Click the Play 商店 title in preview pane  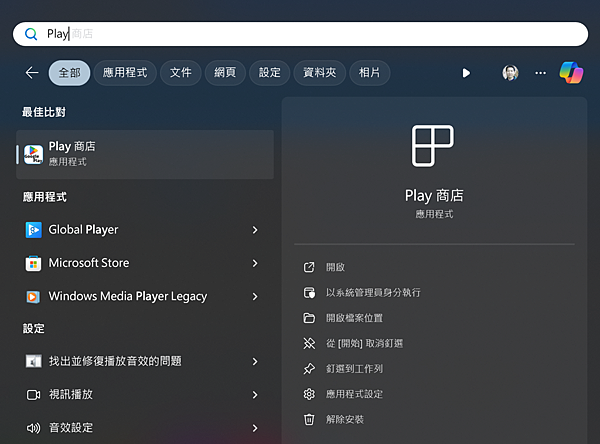click(434, 196)
